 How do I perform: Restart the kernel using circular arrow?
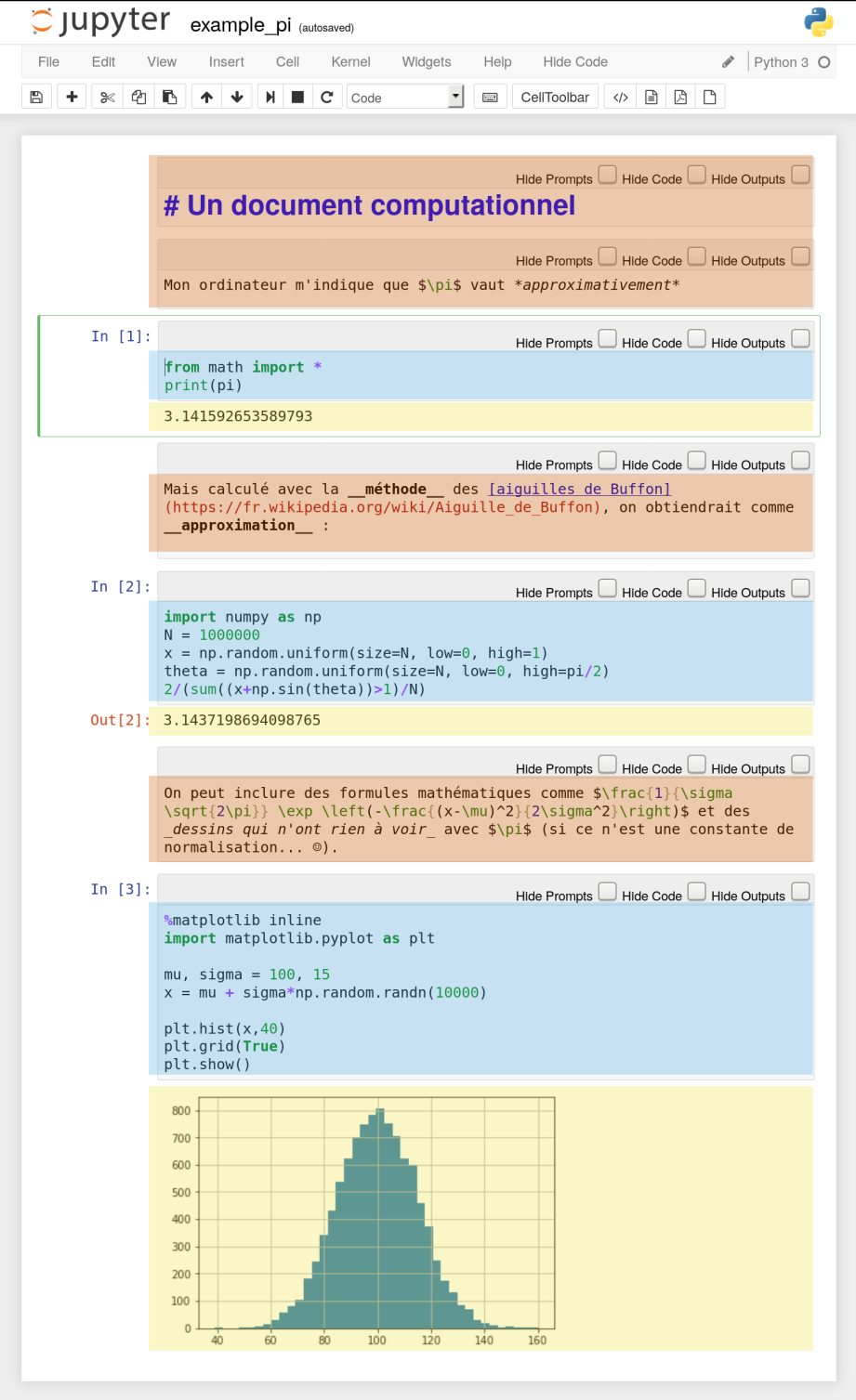click(x=327, y=98)
